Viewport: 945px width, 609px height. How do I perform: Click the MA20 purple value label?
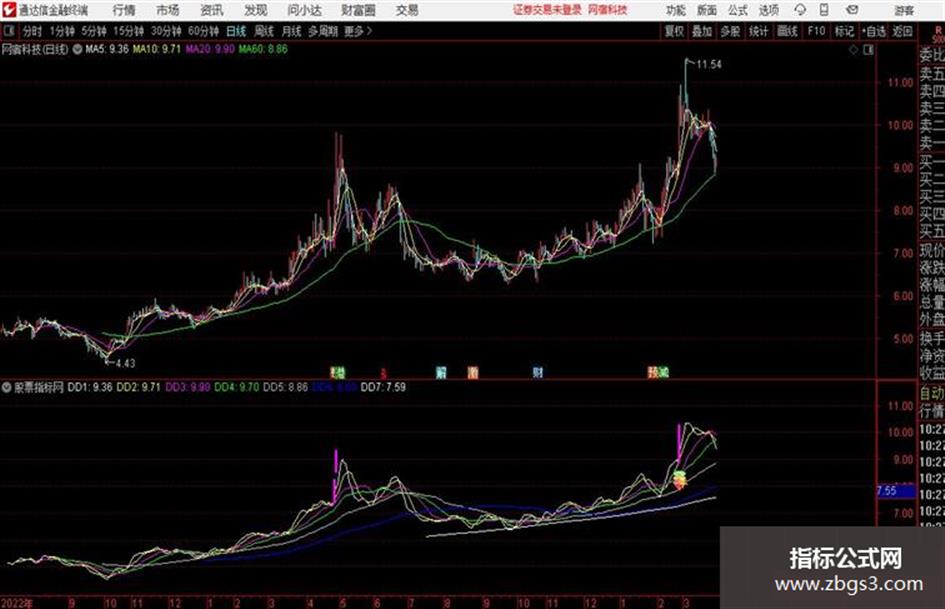pos(210,49)
